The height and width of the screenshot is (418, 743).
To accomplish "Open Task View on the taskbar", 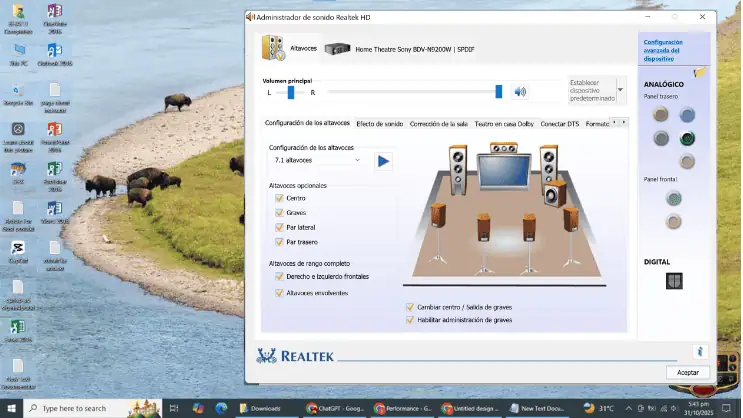I will 174,408.
